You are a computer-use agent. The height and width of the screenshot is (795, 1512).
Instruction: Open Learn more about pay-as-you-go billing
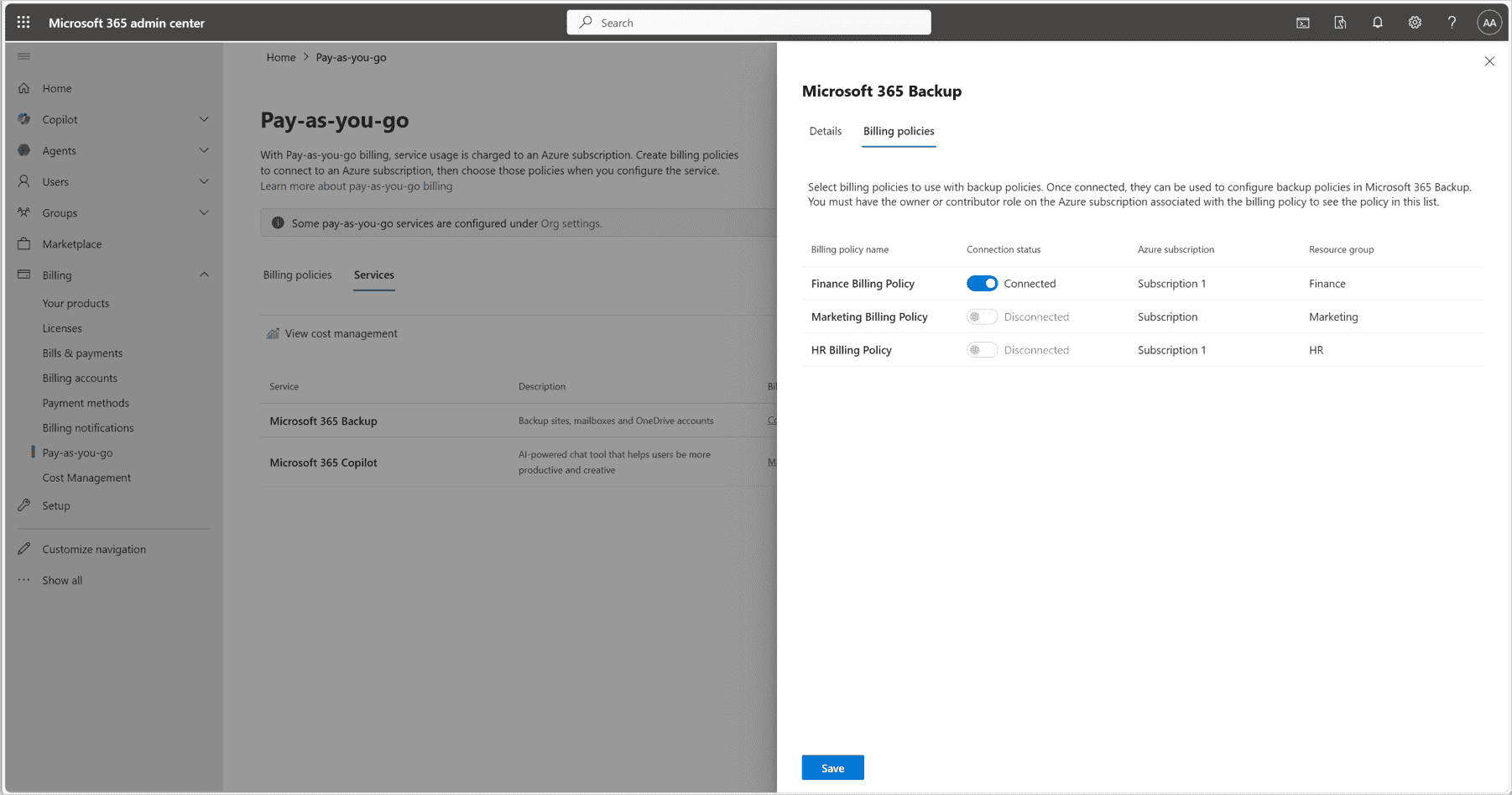click(356, 186)
